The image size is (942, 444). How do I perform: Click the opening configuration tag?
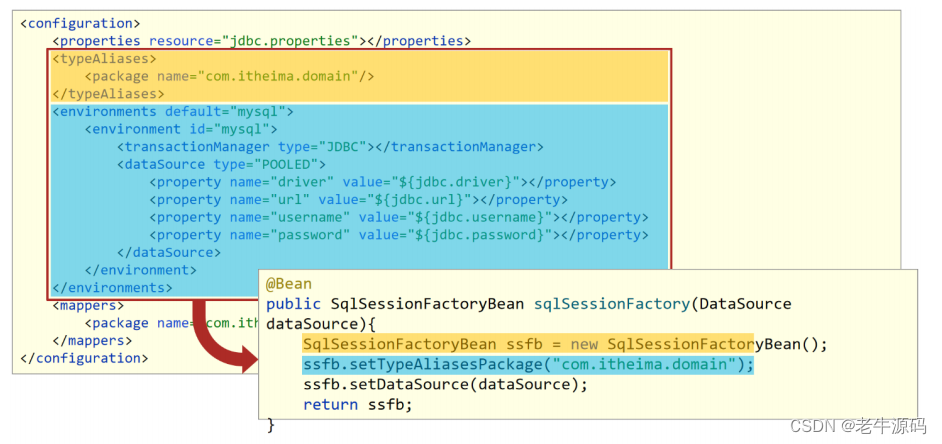[x=80, y=23]
